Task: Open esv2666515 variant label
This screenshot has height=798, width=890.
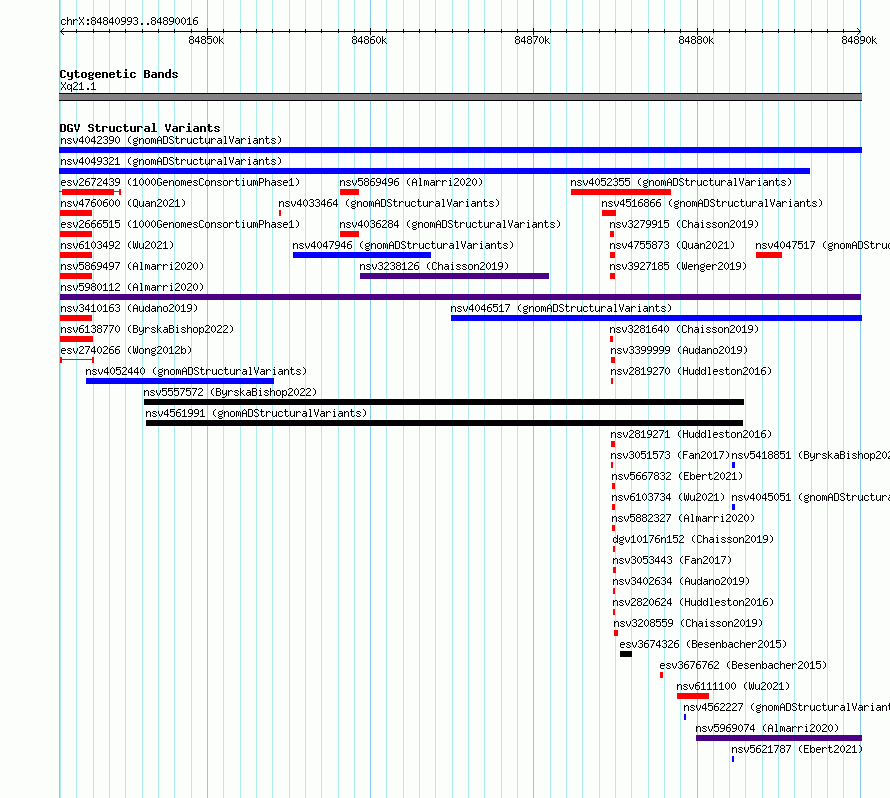Action: click(180, 224)
